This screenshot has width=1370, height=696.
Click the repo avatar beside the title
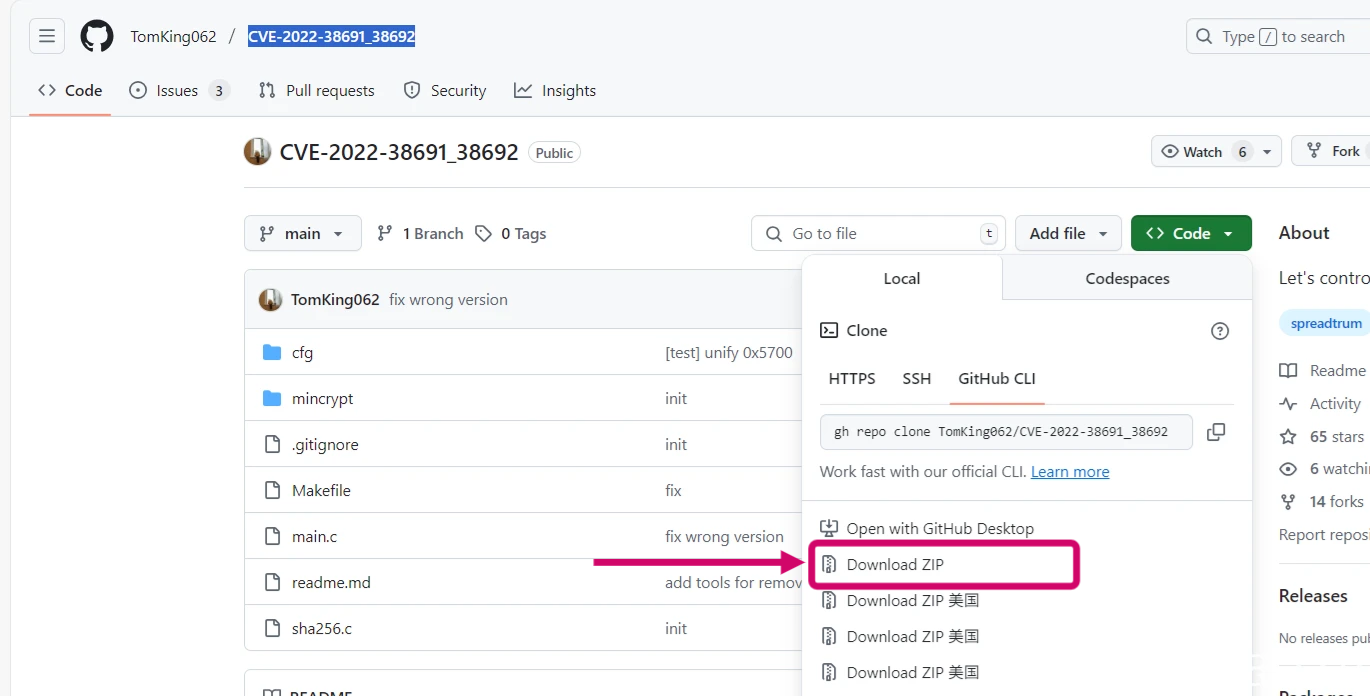coord(257,152)
